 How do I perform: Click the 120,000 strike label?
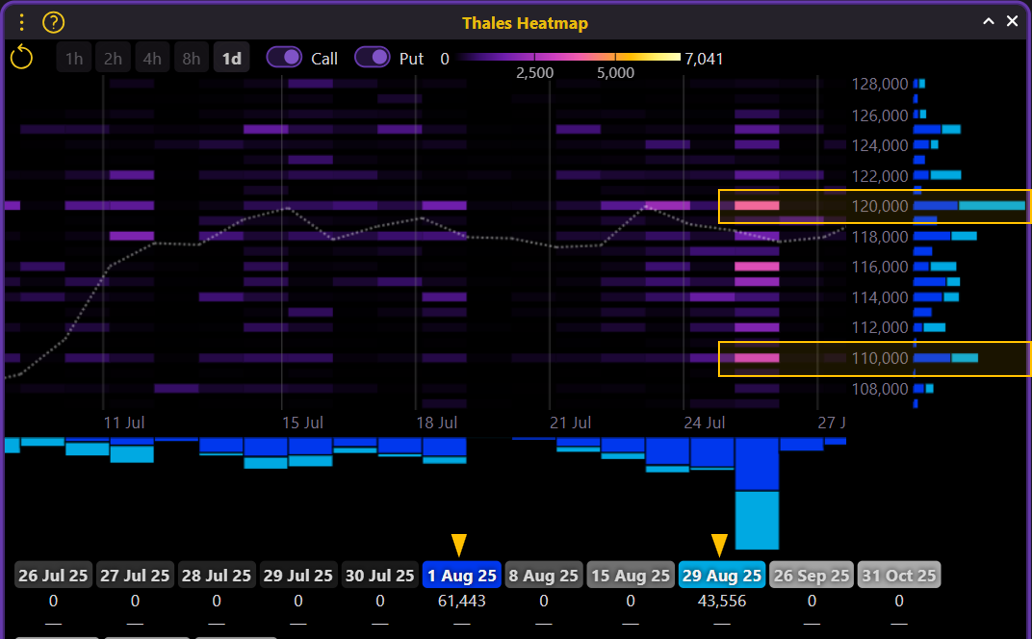pyautogui.click(x=880, y=206)
